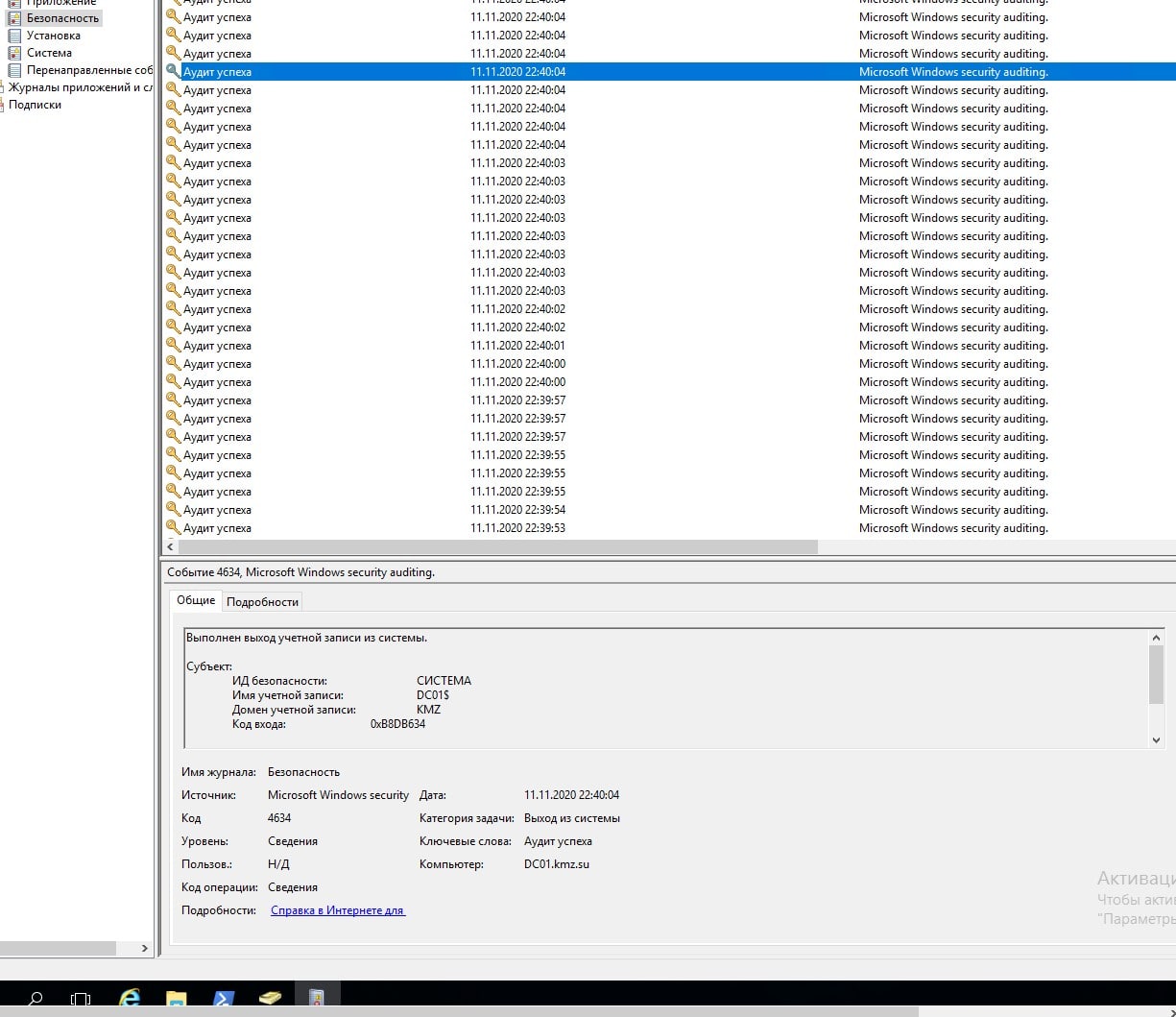Click the Сведения value beside Уровень
This screenshot has height=1017, width=1176.
coord(293,841)
